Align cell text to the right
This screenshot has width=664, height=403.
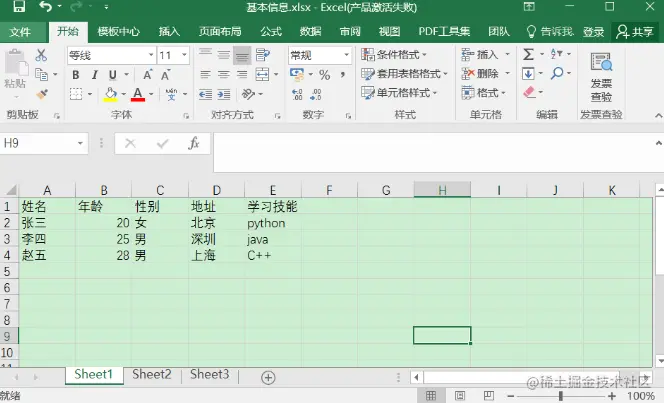[242, 75]
